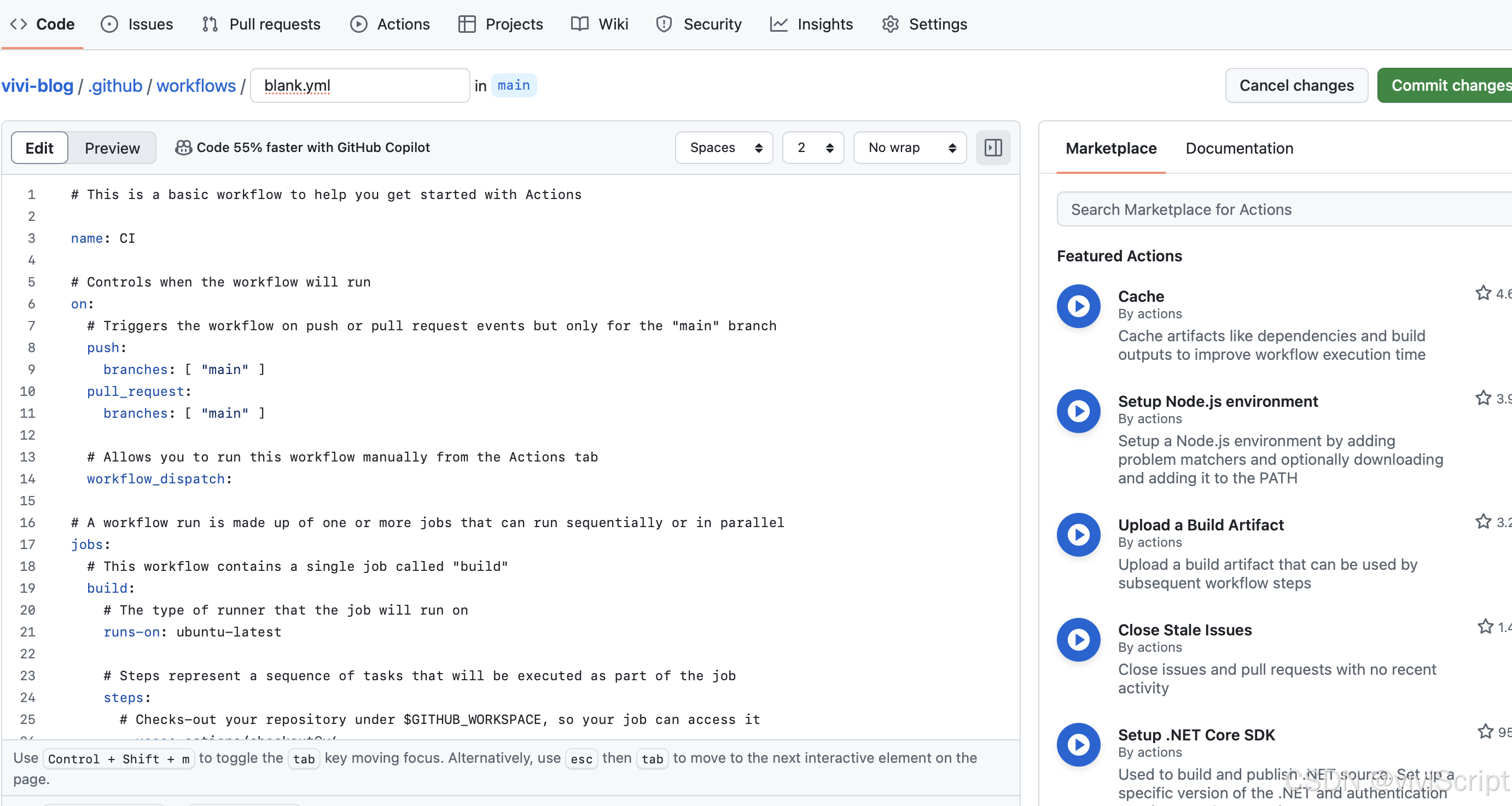Open Code faster with Copilot link
The height and width of the screenshot is (806, 1512).
point(313,148)
